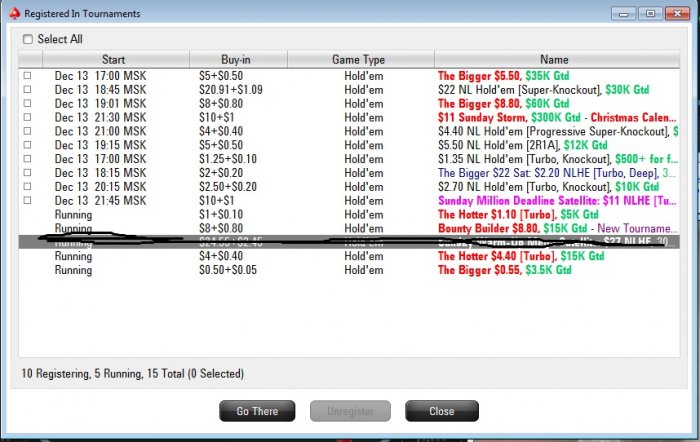This screenshot has width=700, height=442.
Task: Check the box for $1.35 Turbo Knockout row
Action: pyautogui.click(x=27, y=158)
